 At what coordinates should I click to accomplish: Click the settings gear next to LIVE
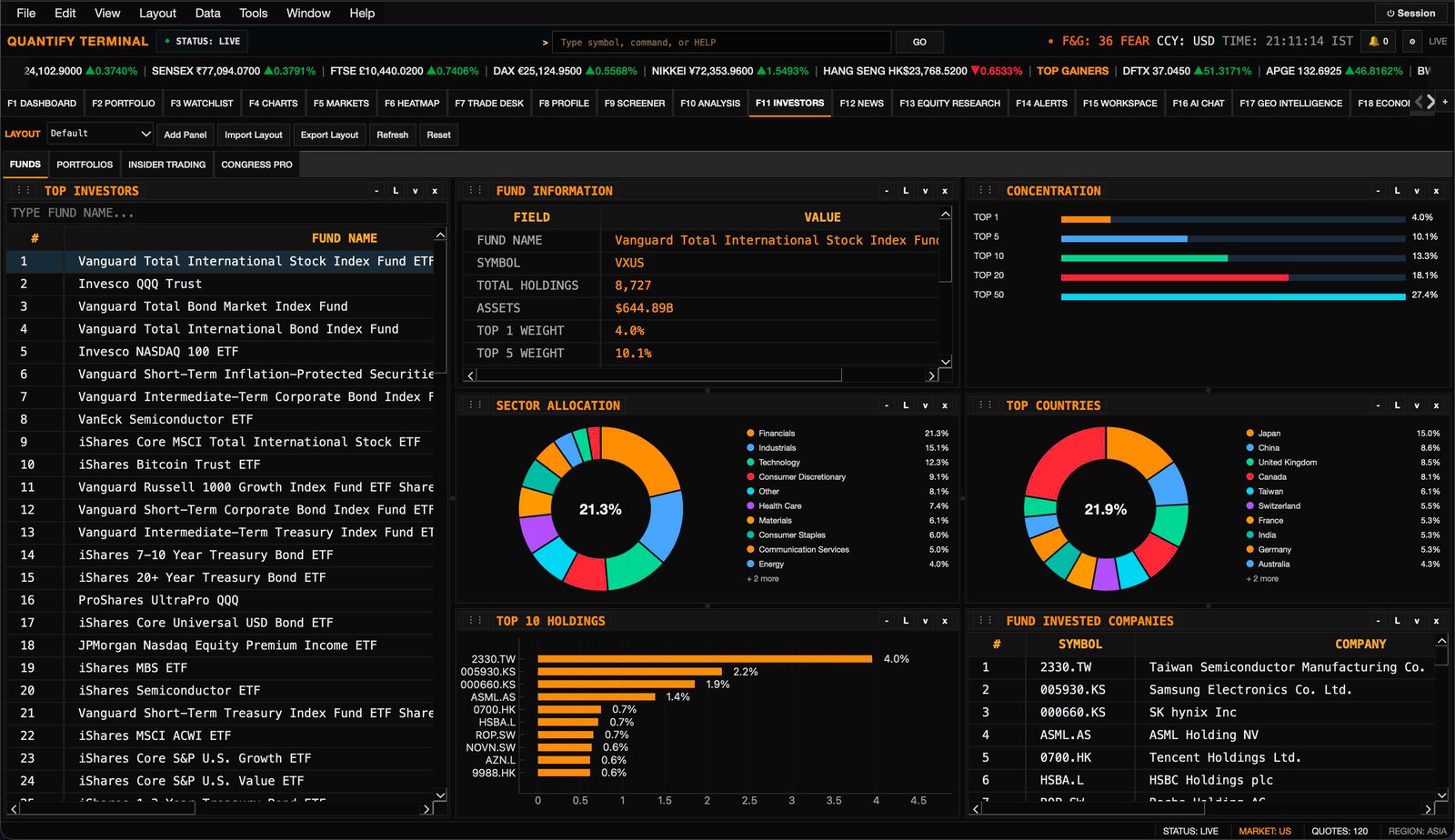coord(1411,41)
